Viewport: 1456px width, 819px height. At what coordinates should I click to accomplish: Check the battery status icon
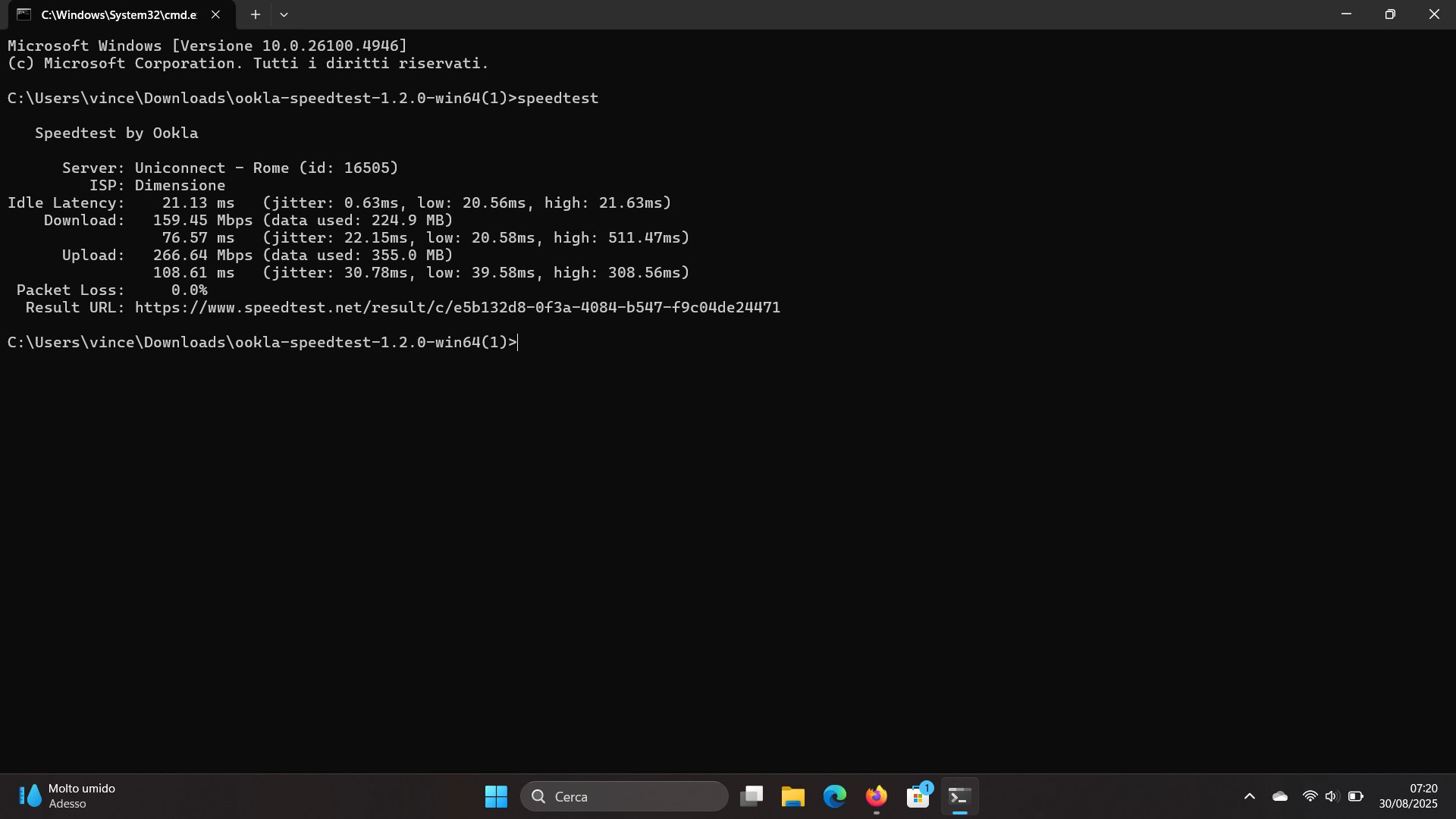1356,796
